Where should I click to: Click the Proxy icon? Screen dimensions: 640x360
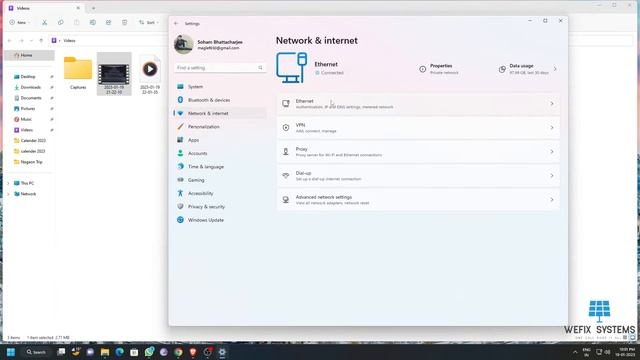pos(286,152)
